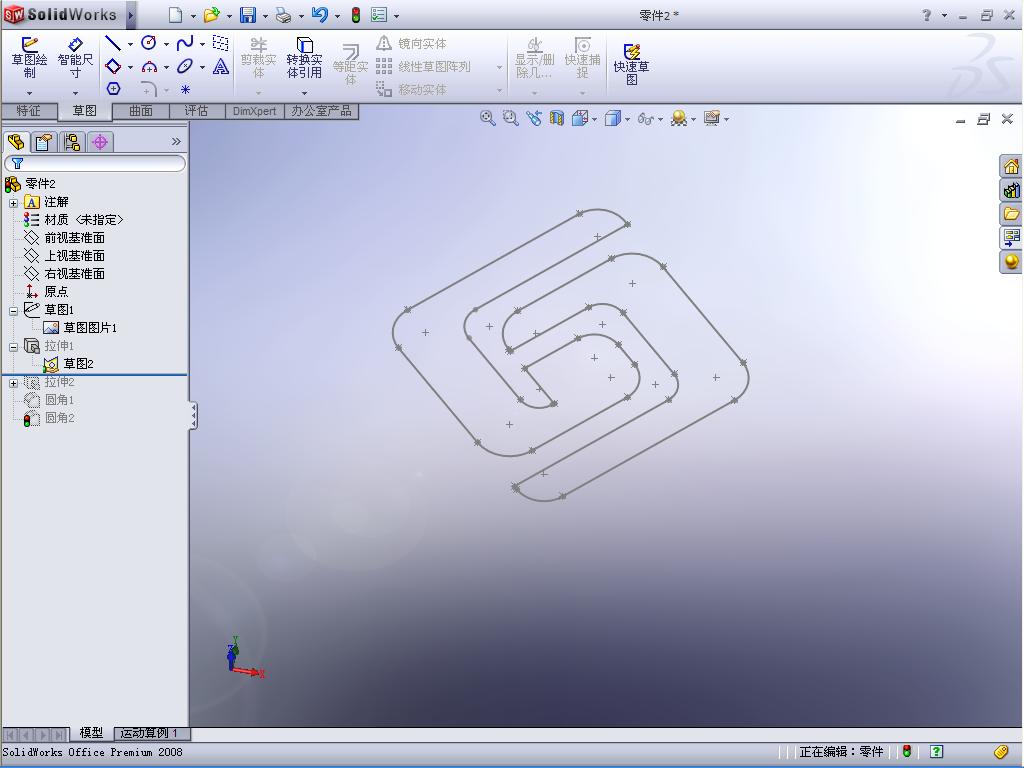Select the Line sketch tool
Image resolution: width=1024 pixels, height=768 pixels.
pyautogui.click(x=113, y=44)
